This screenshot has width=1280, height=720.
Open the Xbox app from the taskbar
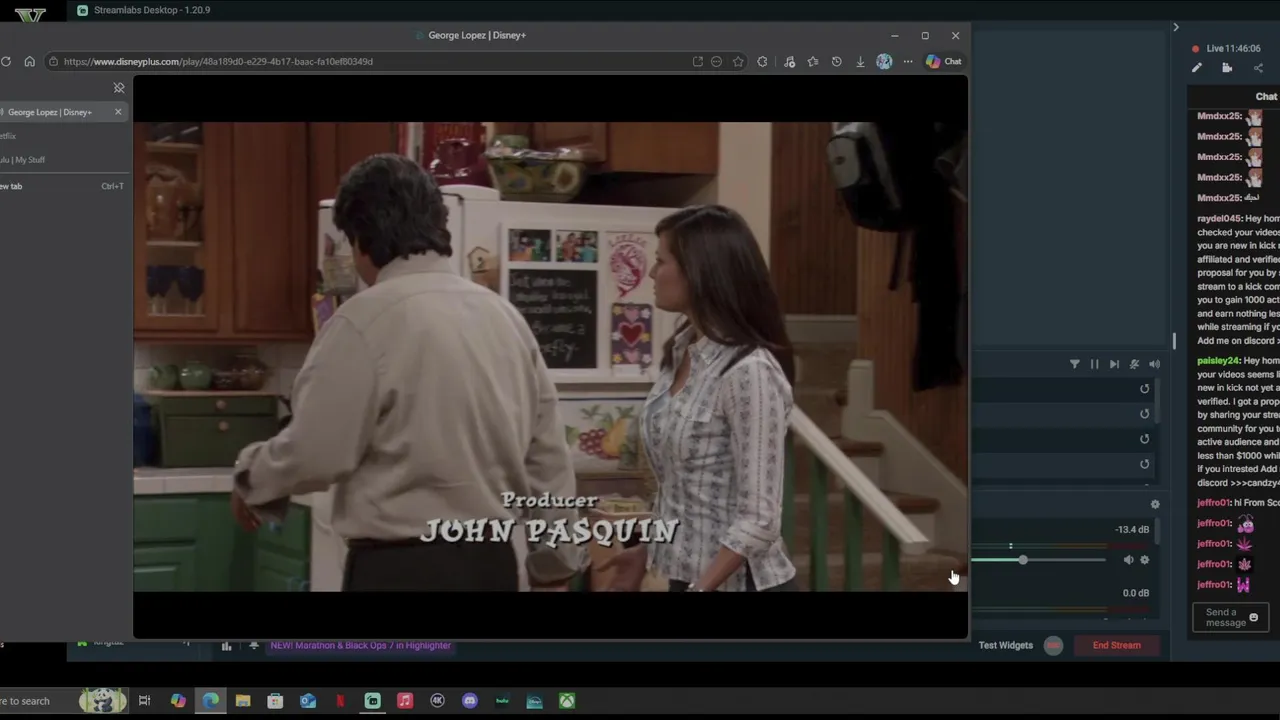click(x=567, y=701)
